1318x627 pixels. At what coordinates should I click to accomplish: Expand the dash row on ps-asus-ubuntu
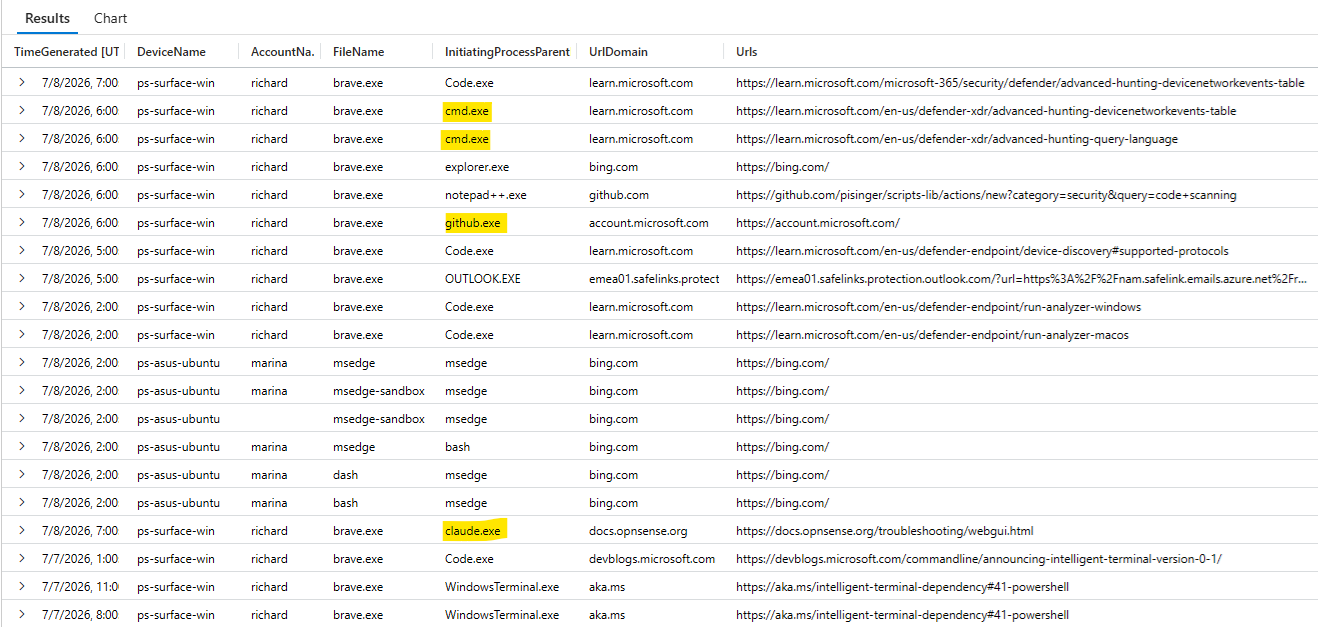(22, 475)
